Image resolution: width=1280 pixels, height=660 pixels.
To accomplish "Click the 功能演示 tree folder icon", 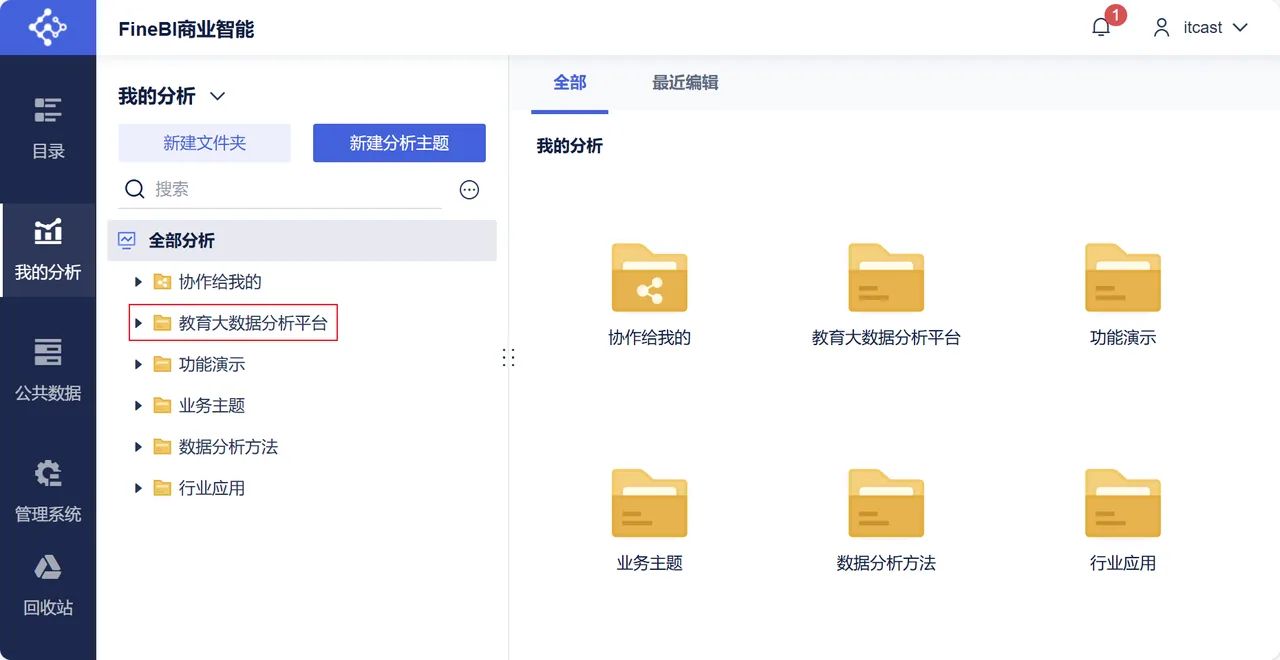I will point(162,364).
